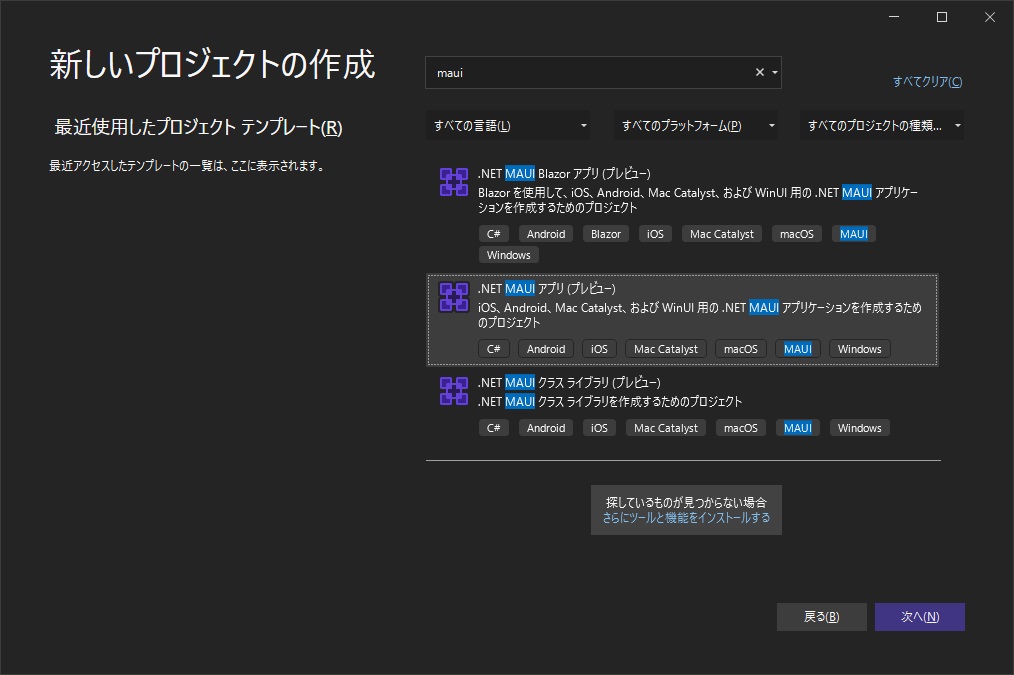Click the .NET MAUI クラス ライブラリ template icon
This screenshot has height=675, width=1014.
pyautogui.click(x=454, y=391)
